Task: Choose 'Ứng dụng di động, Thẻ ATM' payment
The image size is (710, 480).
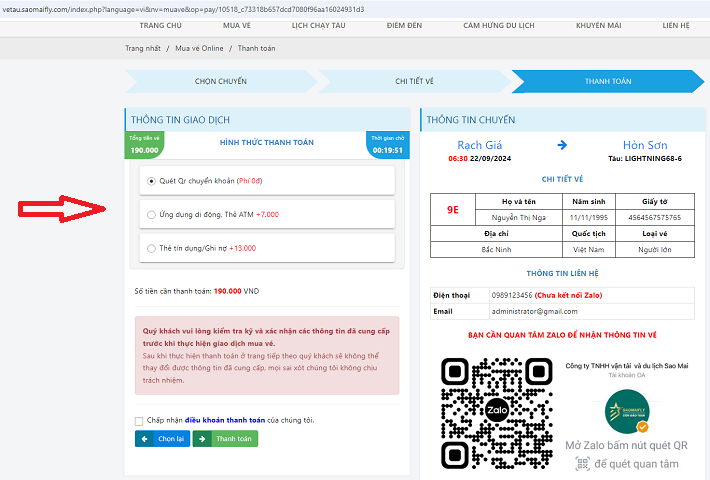Action: pyautogui.click(x=151, y=215)
